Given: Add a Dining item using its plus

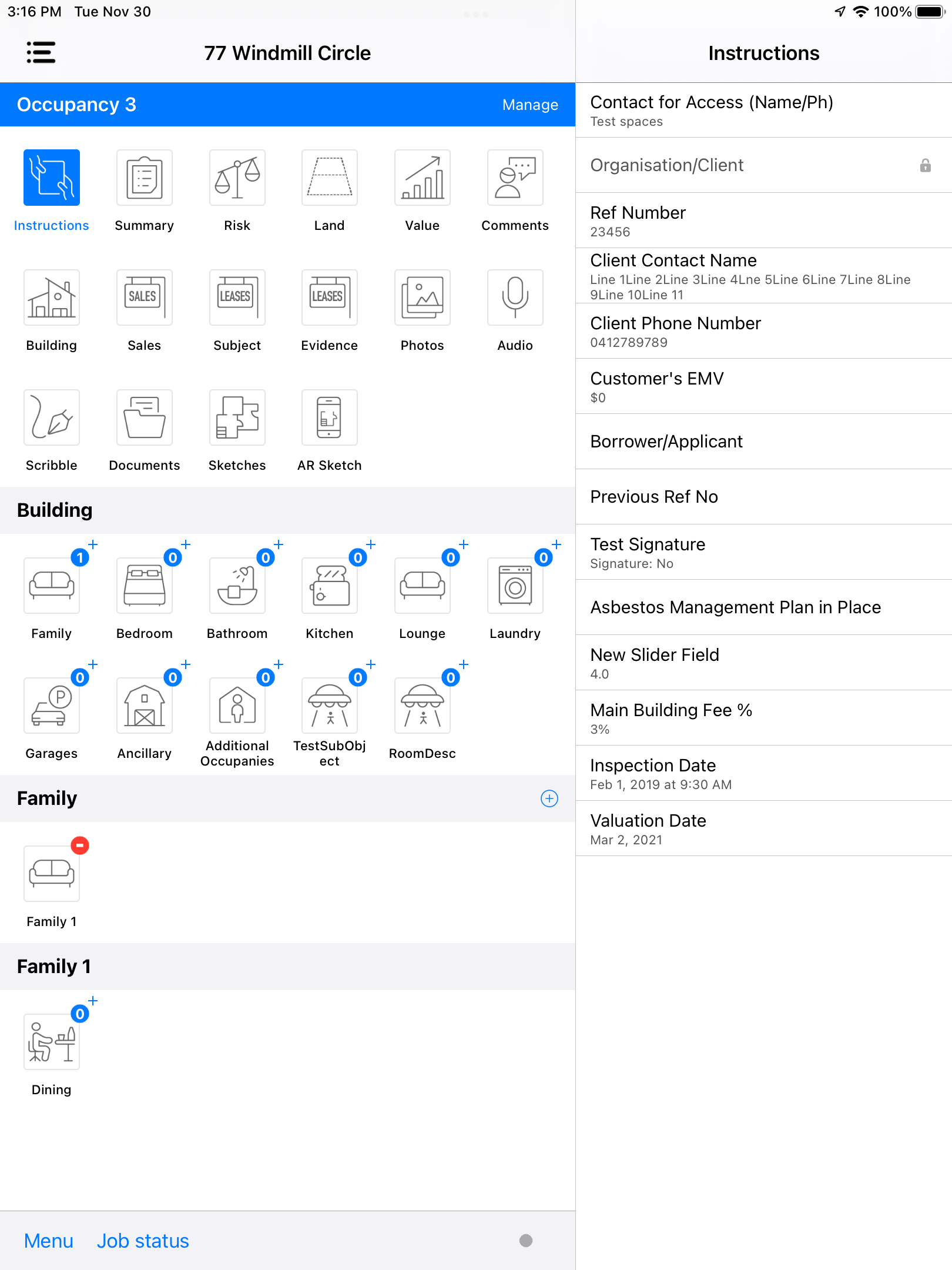Looking at the screenshot, I should coord(93,1001).
